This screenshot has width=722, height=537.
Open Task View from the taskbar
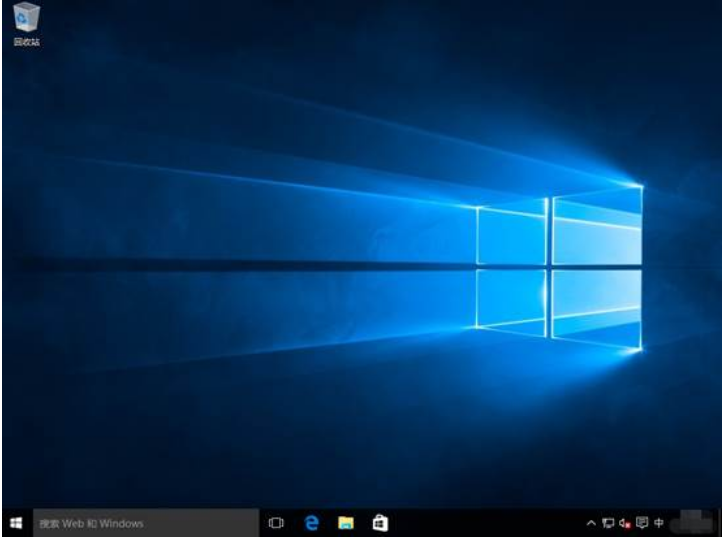[277, 523]
